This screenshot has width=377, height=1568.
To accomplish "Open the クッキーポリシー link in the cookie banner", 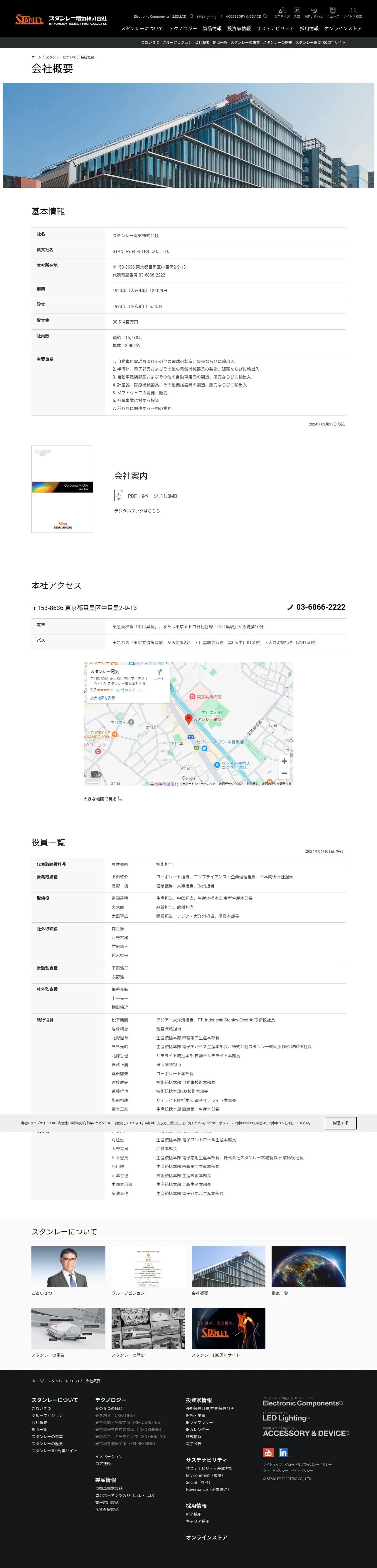I will click(x=170, y=1123).
